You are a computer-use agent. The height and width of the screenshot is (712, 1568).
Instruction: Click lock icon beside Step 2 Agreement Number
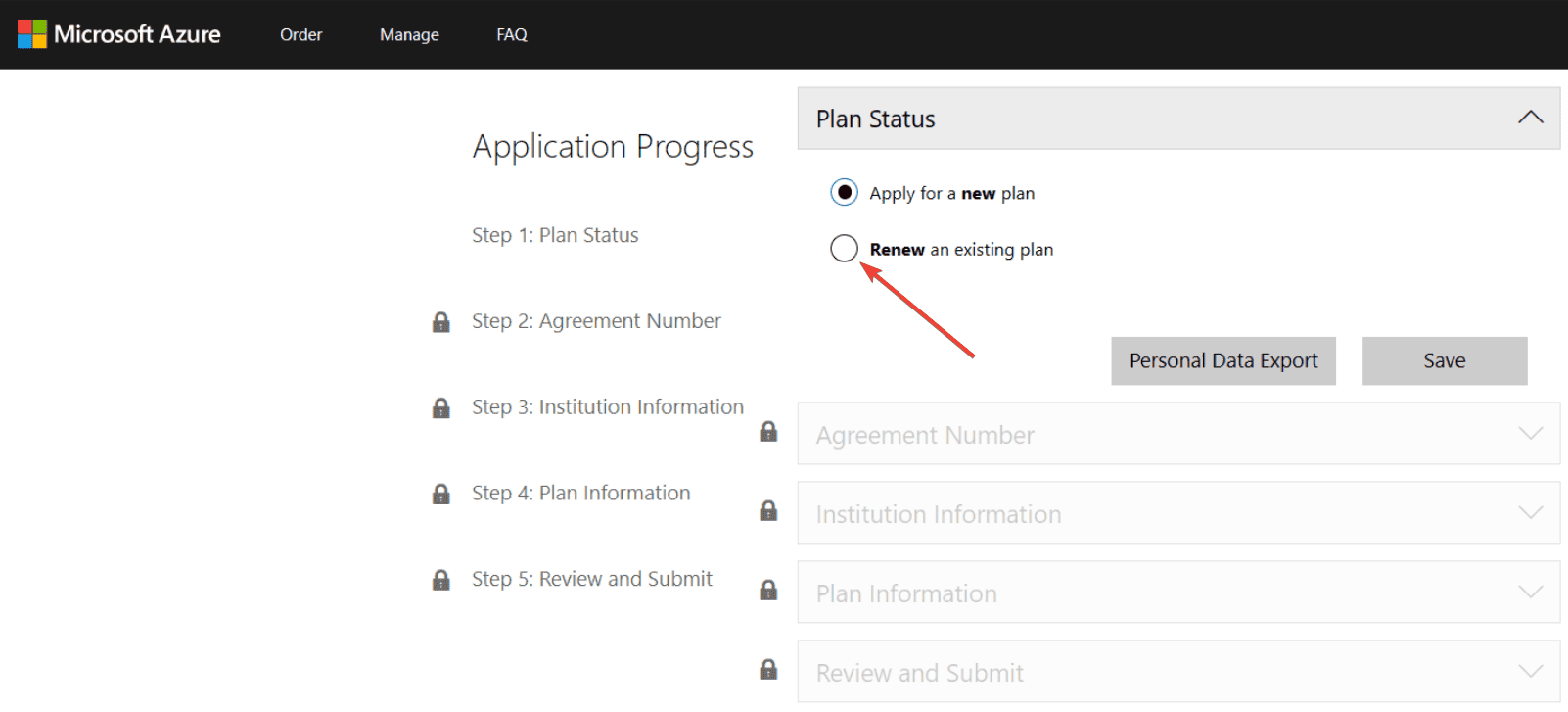click(x=441, y=322)
